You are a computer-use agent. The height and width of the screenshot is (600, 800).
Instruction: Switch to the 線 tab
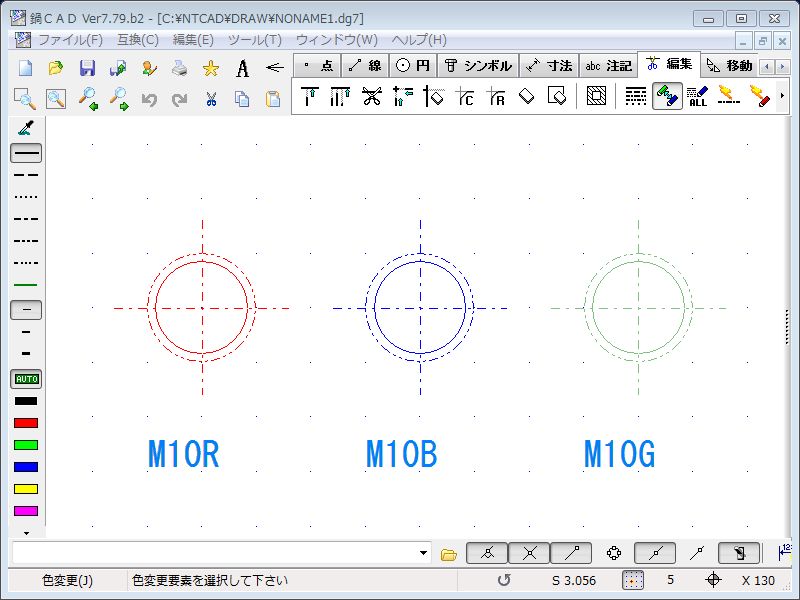pos(365,66)
